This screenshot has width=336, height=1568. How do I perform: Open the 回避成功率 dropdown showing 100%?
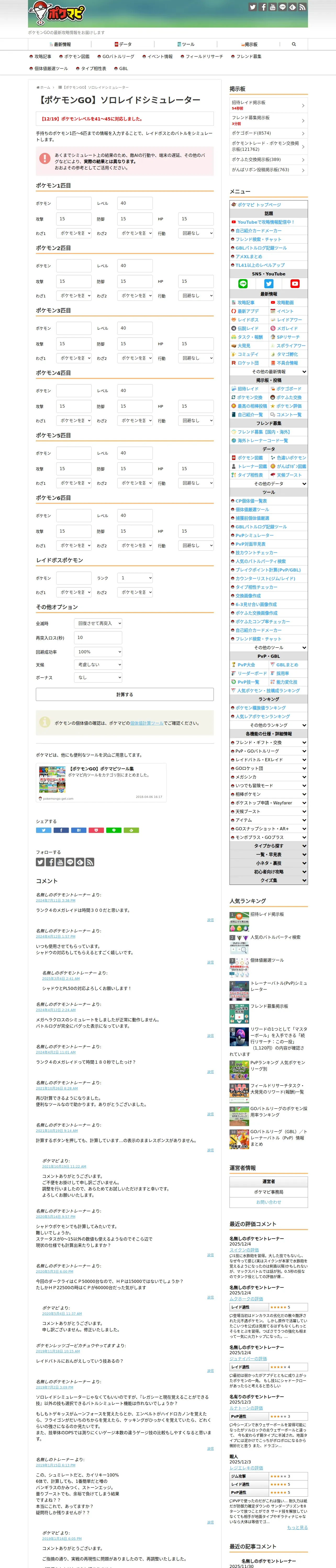(x=98, y=652)
